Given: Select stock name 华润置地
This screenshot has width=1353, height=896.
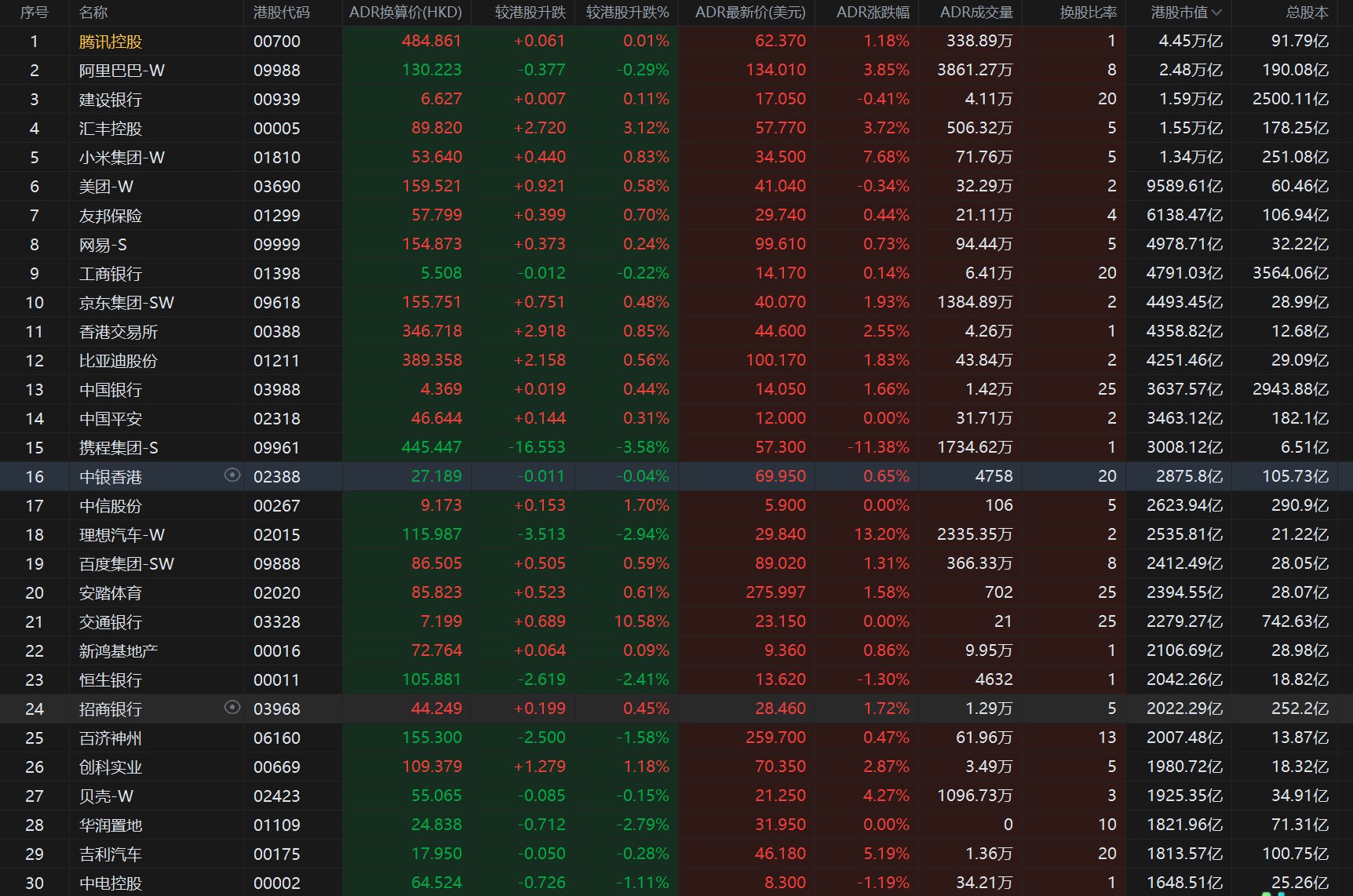Looking at the screenshot, I should [x=111, y=825].
